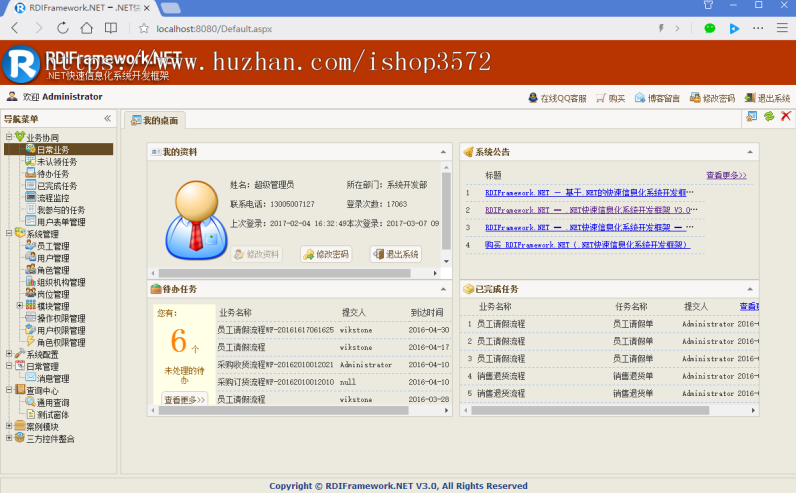The height and width of the screenshot is (493, 796).
Task: Switch to the 我的桌面 tab
Action: 154,120
